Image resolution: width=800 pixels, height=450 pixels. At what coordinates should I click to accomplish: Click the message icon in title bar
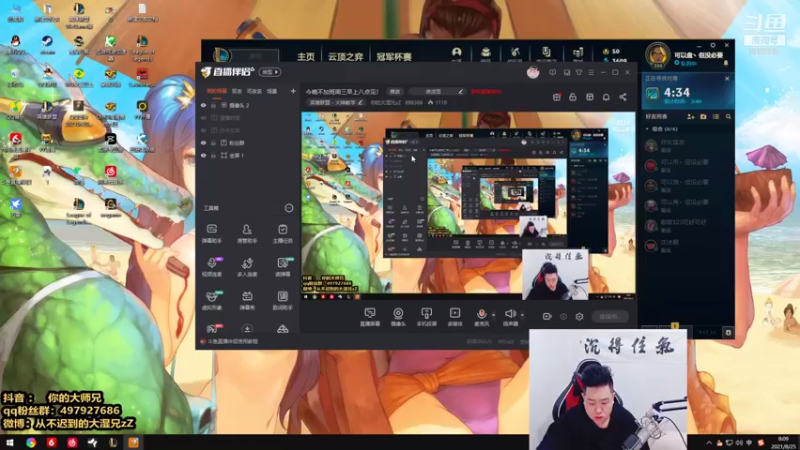tap(553, 72)
